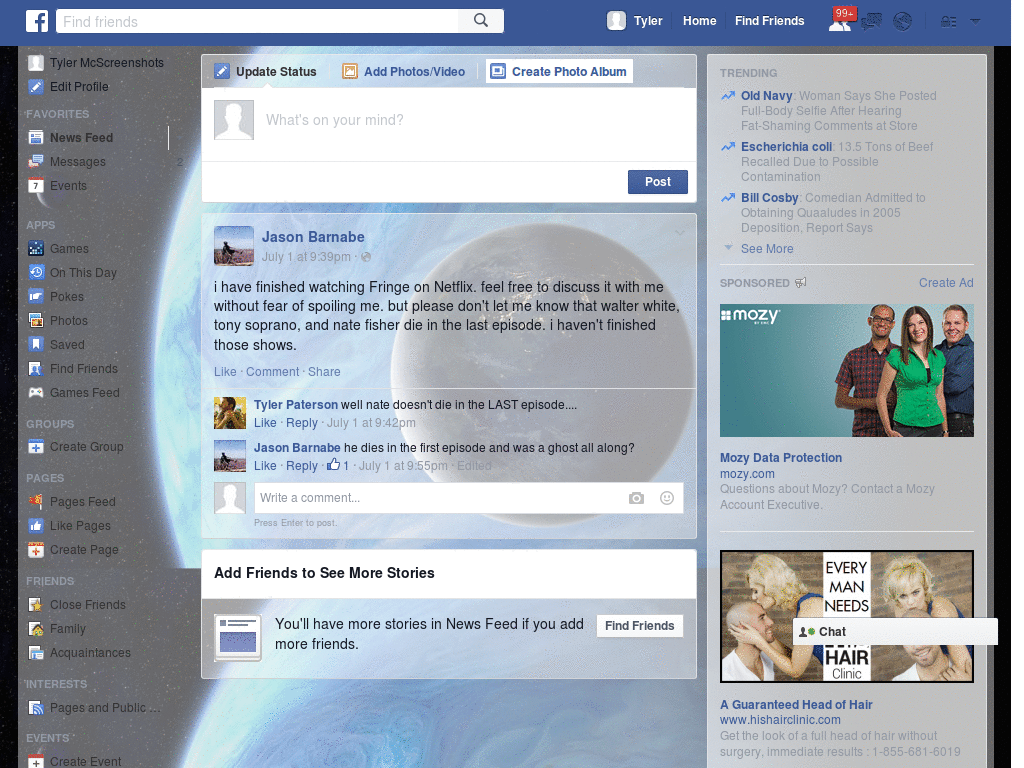Click the Saved bookmark icon
The height and width of the screenshot is (768, 1024).
pyautogui.click(x=36, y=344)
